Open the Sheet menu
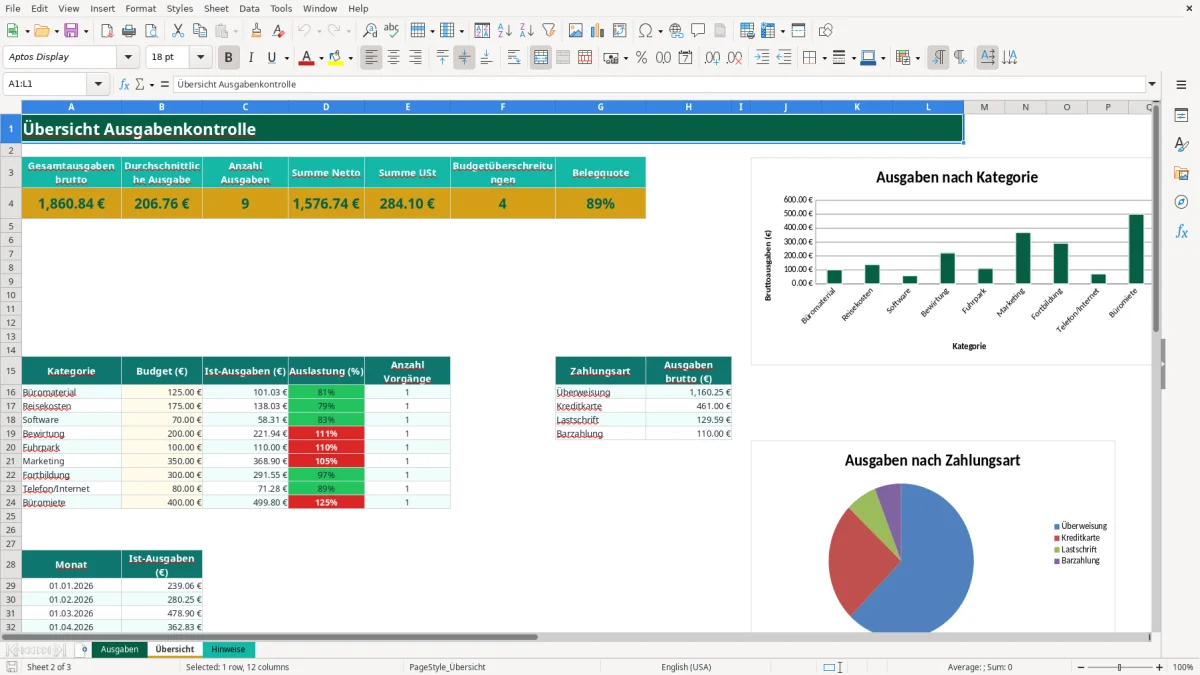Screen dimensions: 1200x675 [216, 8]
